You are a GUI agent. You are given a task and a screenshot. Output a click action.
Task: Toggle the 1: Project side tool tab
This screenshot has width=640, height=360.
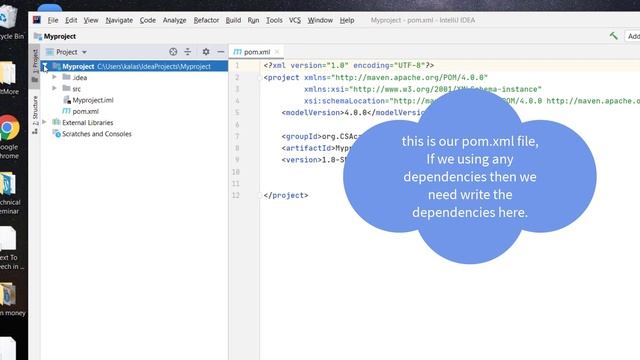coord(35,65)
